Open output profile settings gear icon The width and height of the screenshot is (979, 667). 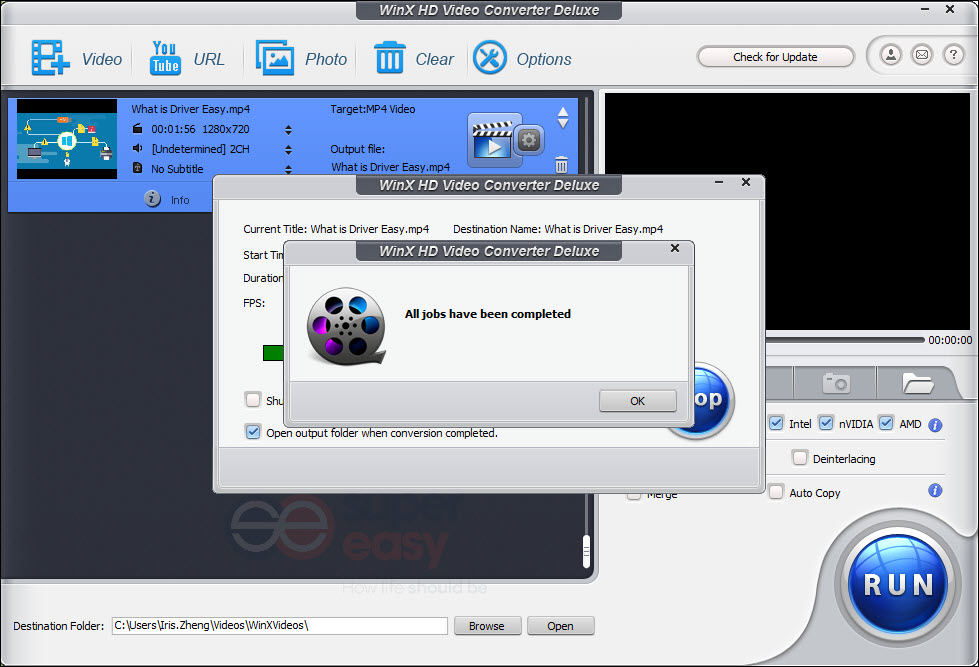[x=529, y=140]
